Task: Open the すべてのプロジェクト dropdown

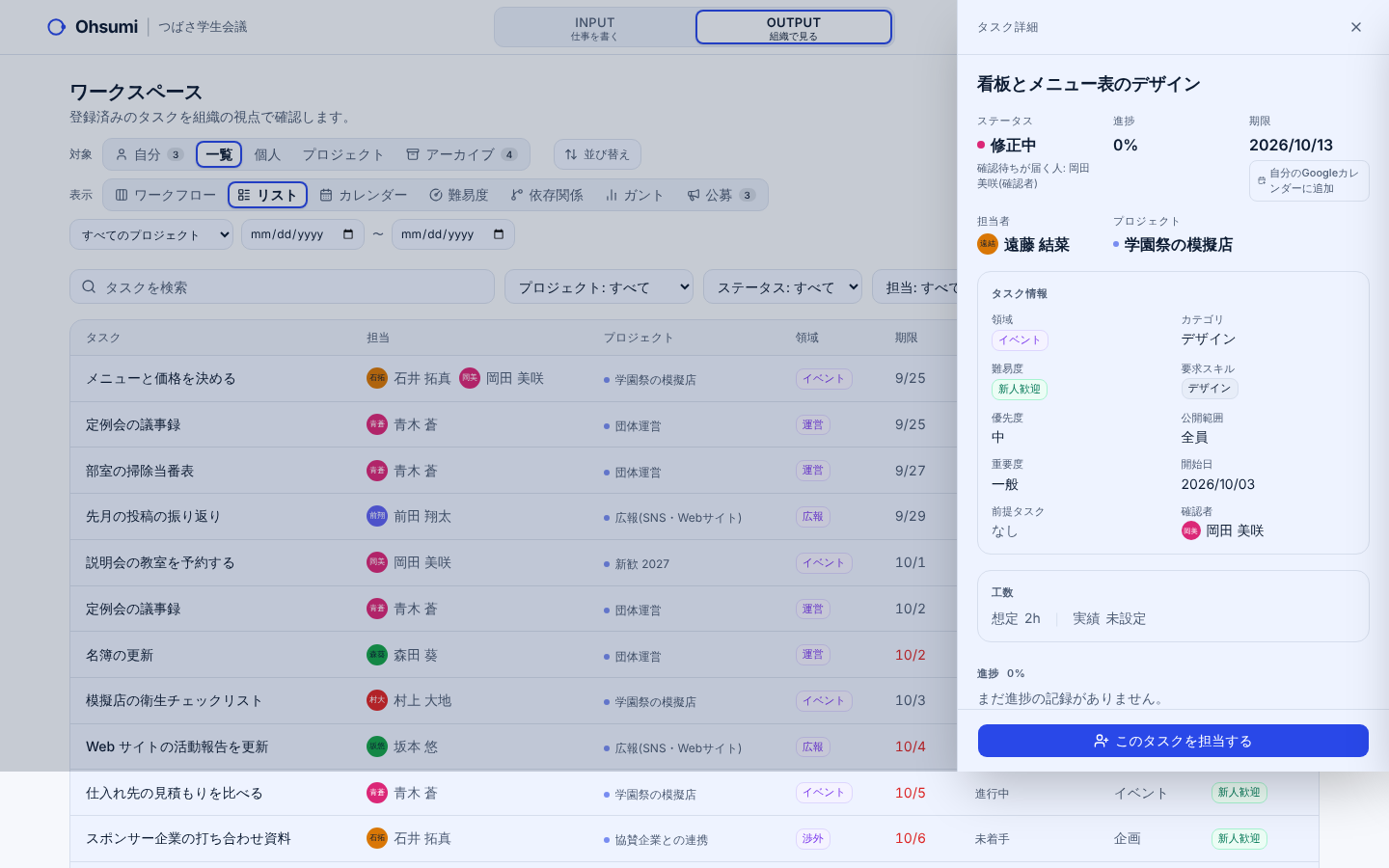Action: [x=151, y=234]
